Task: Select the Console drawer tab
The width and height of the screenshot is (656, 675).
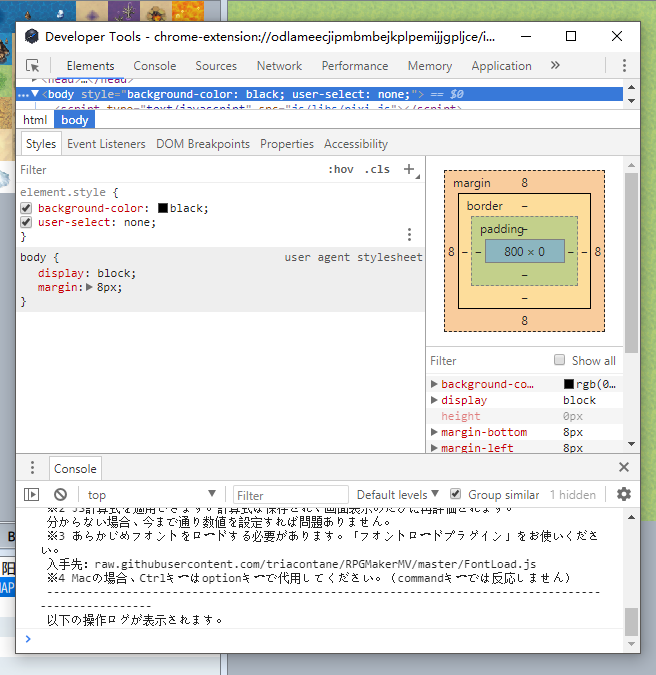Action: [75, 468]
